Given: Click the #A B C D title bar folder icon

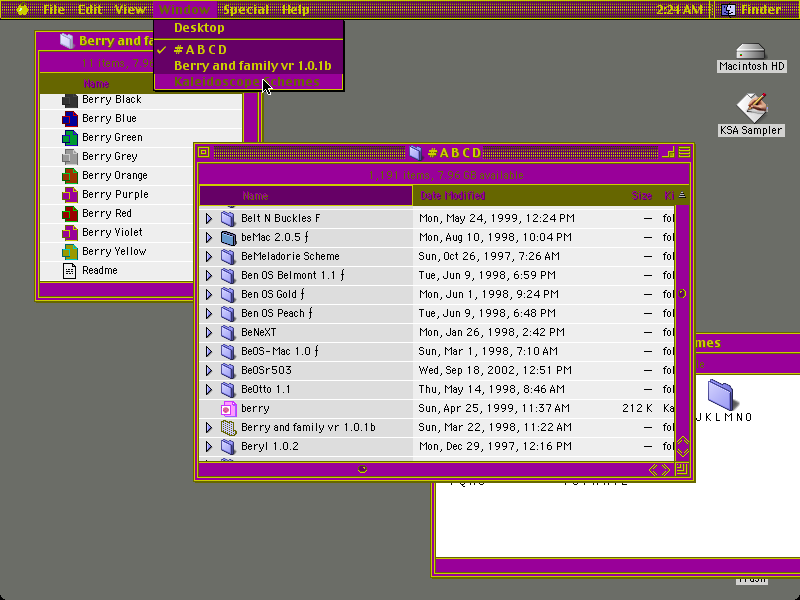Looking at the screenshot, I should click(415, 153).
